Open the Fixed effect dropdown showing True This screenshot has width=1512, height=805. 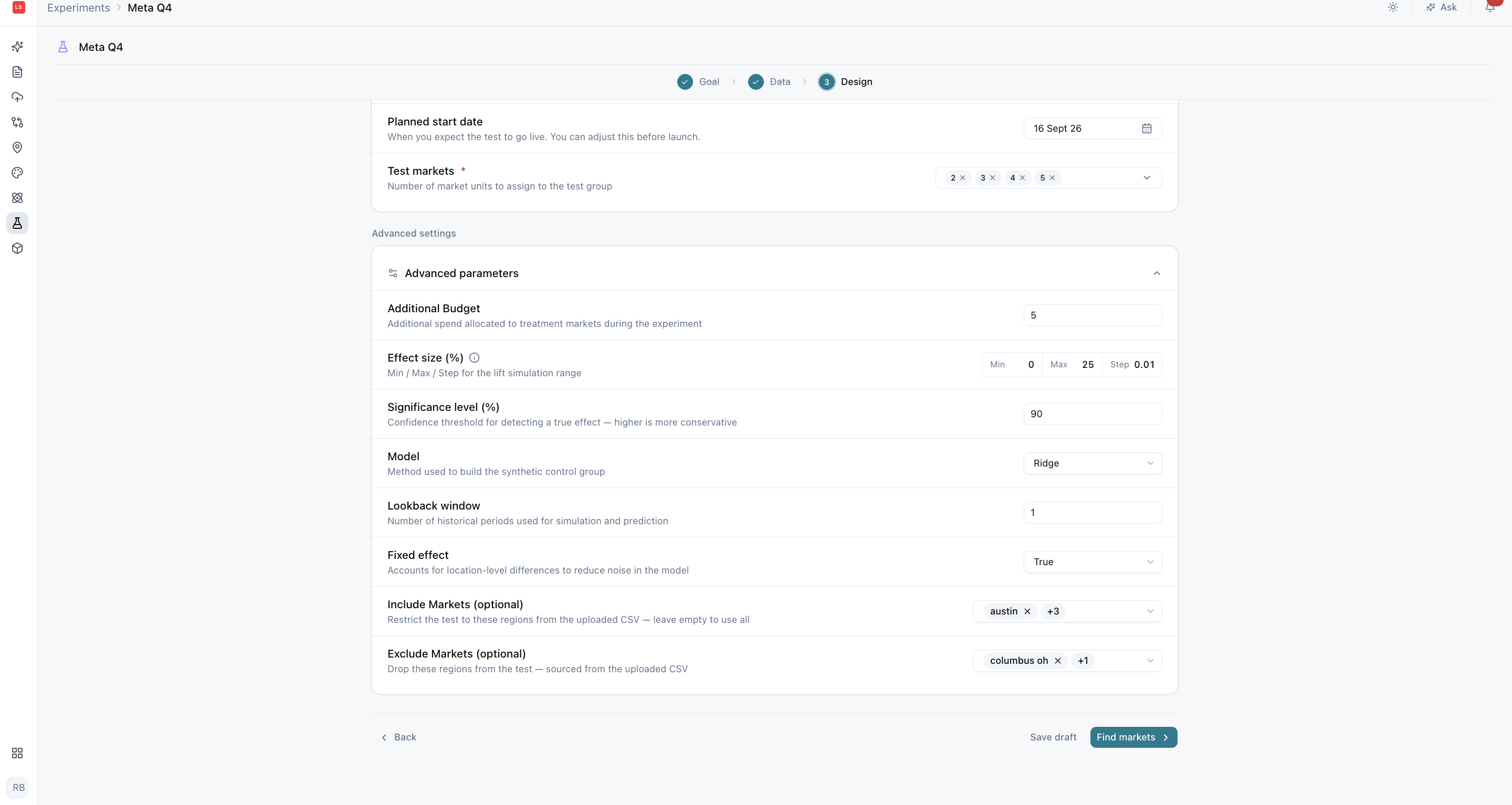coord(1093,562)
